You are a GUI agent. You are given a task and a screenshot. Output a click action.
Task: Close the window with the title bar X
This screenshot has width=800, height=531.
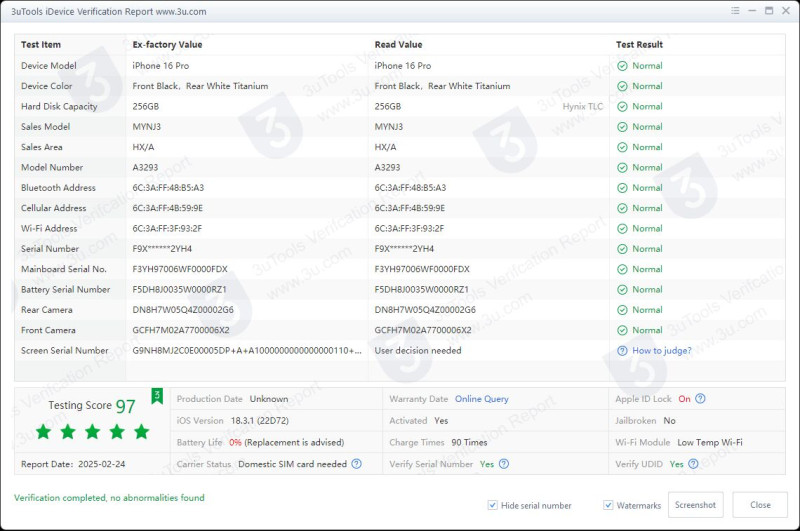point(786,11)
